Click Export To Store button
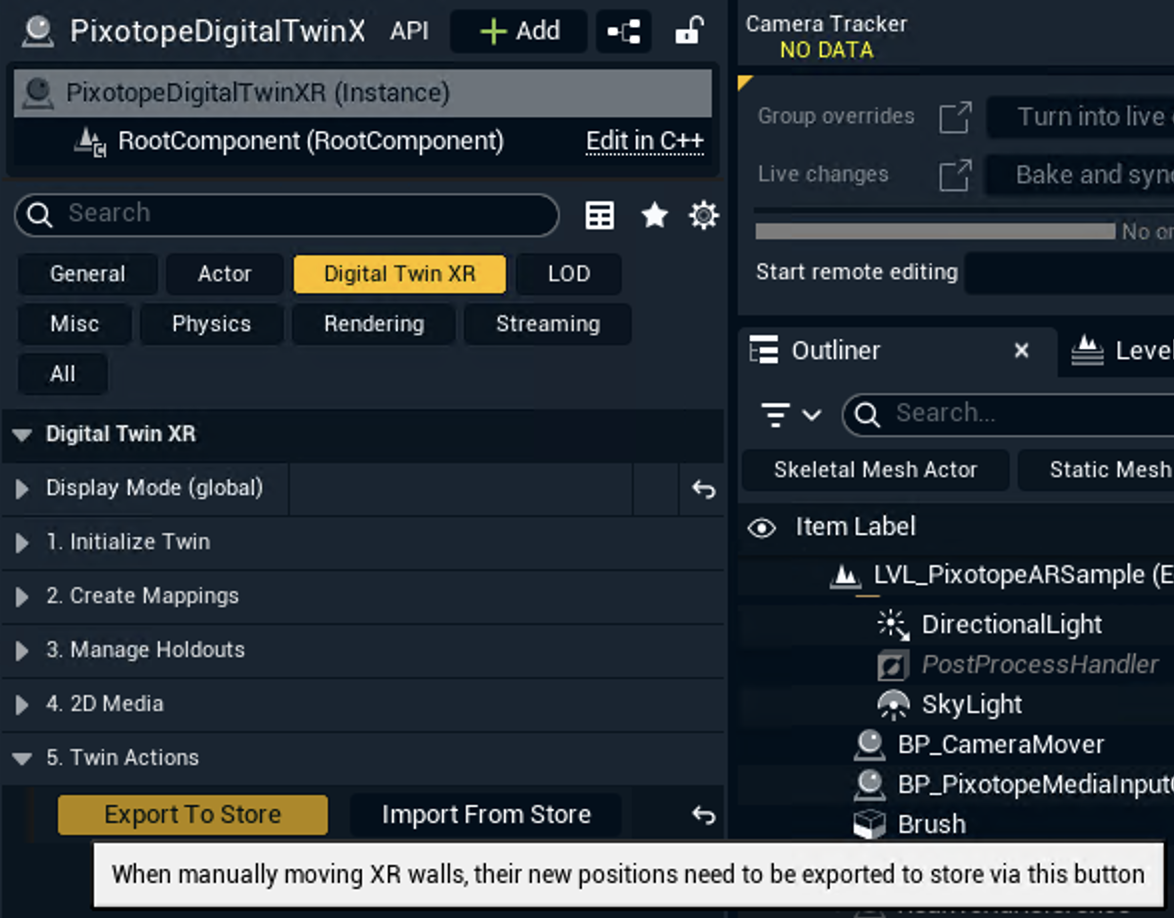This screenshot has width=1174, height=918. pyautogui.click(x=192, y=815)
